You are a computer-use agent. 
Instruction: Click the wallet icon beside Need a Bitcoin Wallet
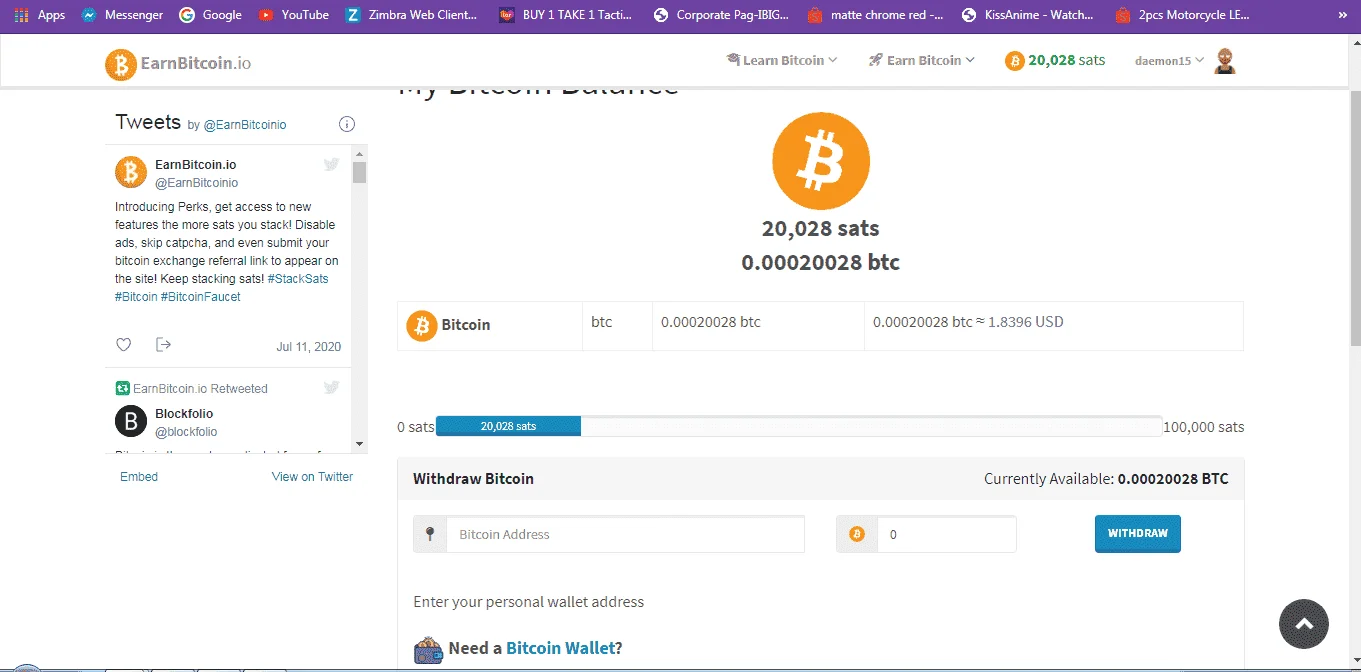tap(428, 650)
